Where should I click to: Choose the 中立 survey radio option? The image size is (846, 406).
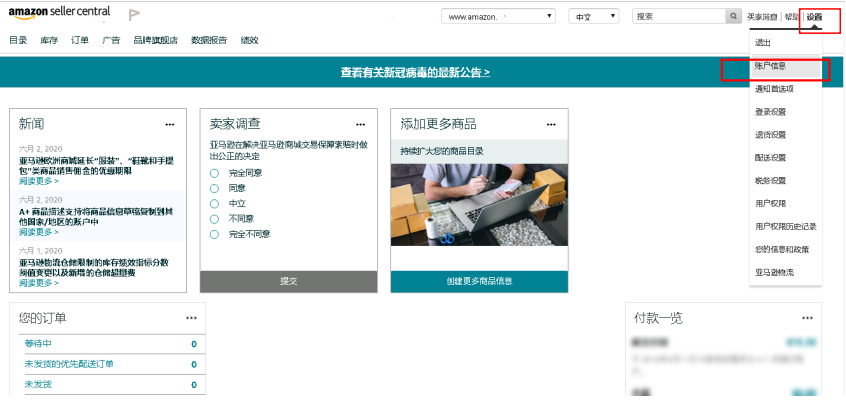214,203
